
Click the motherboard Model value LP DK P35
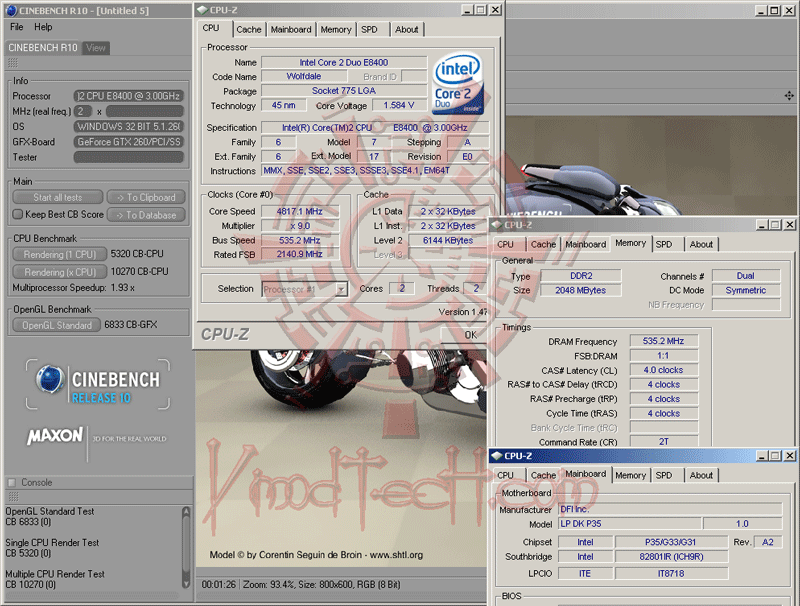(x=630, y=523)
